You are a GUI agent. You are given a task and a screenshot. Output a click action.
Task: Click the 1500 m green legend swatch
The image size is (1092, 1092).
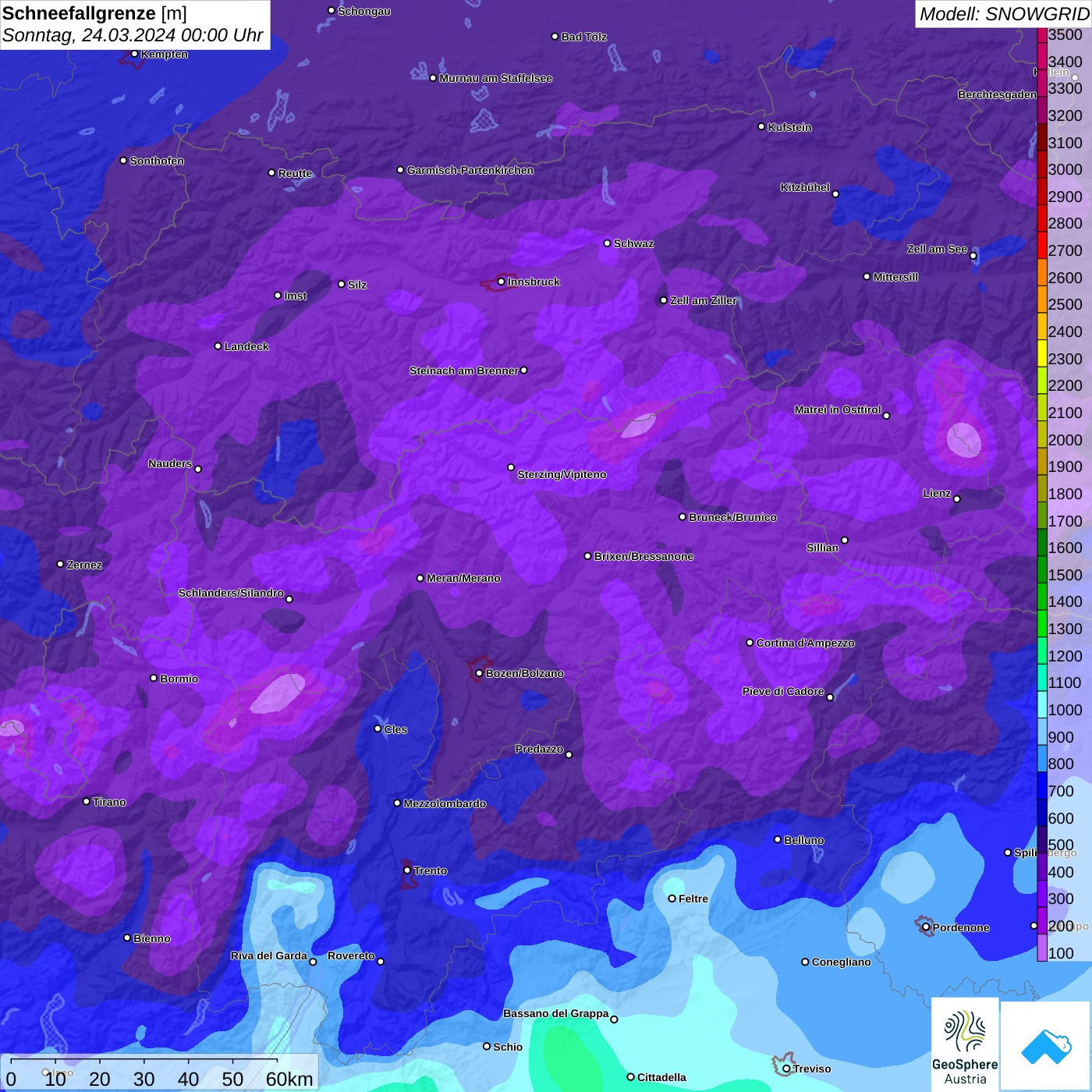[1042, 569]
